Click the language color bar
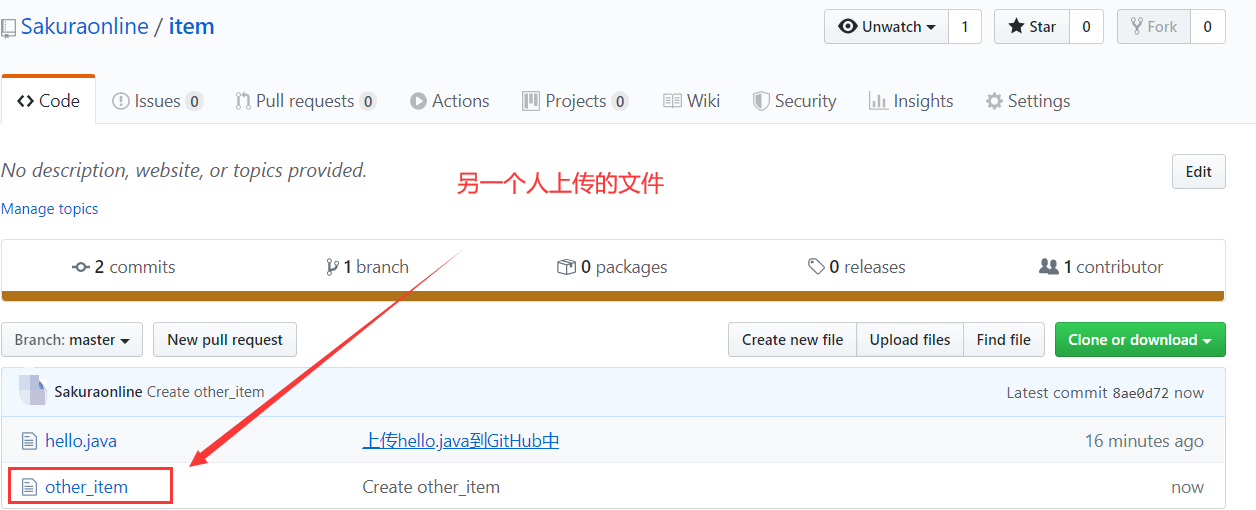Viewport: 1256px width, 510px height. (x=613, y=296)
